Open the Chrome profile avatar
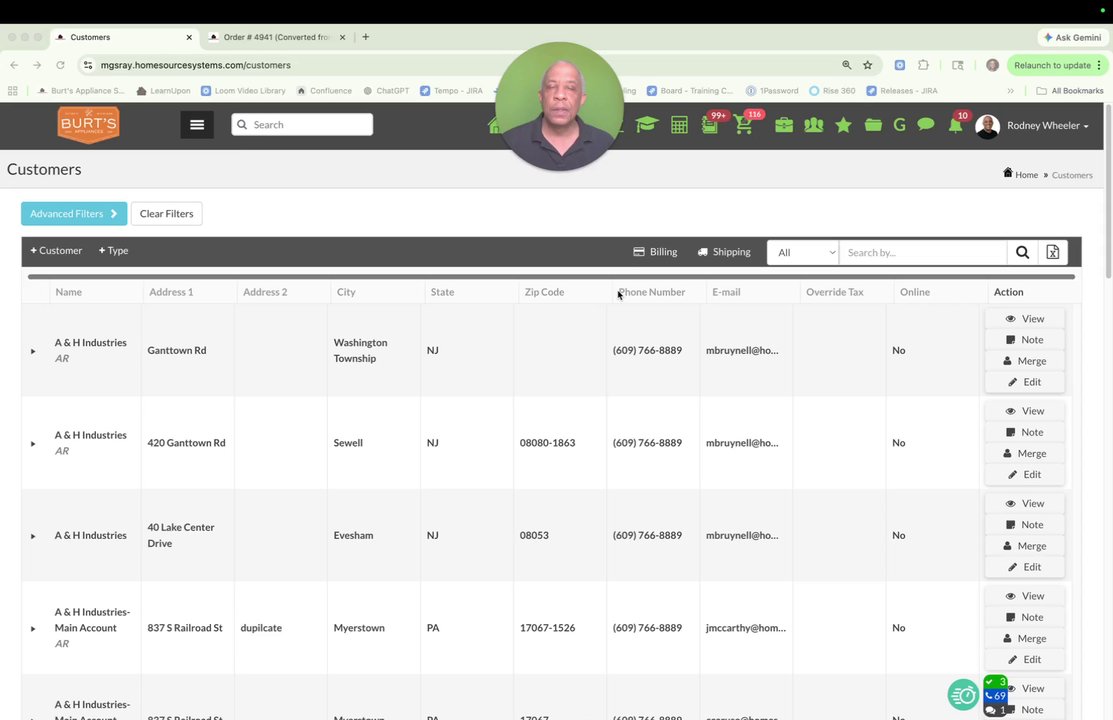 pyautogui.click(x=992, y=65)
